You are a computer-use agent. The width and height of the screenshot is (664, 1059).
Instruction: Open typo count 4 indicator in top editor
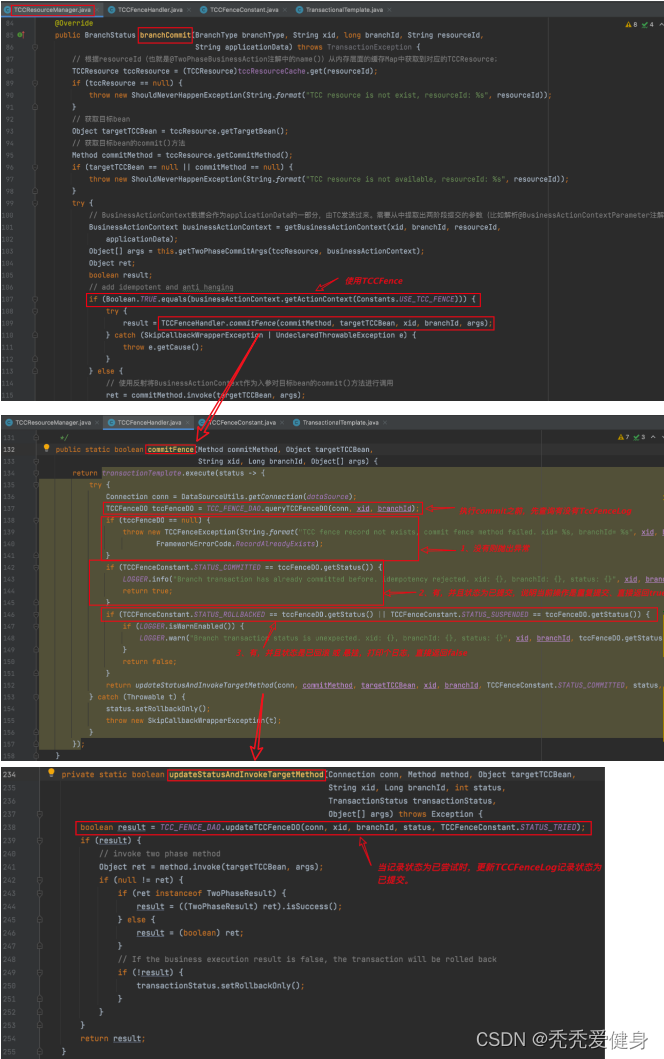point(647,24)
